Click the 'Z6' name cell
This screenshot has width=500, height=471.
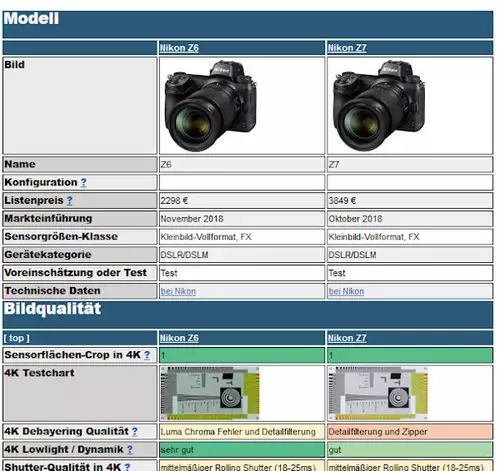[242, 164]
